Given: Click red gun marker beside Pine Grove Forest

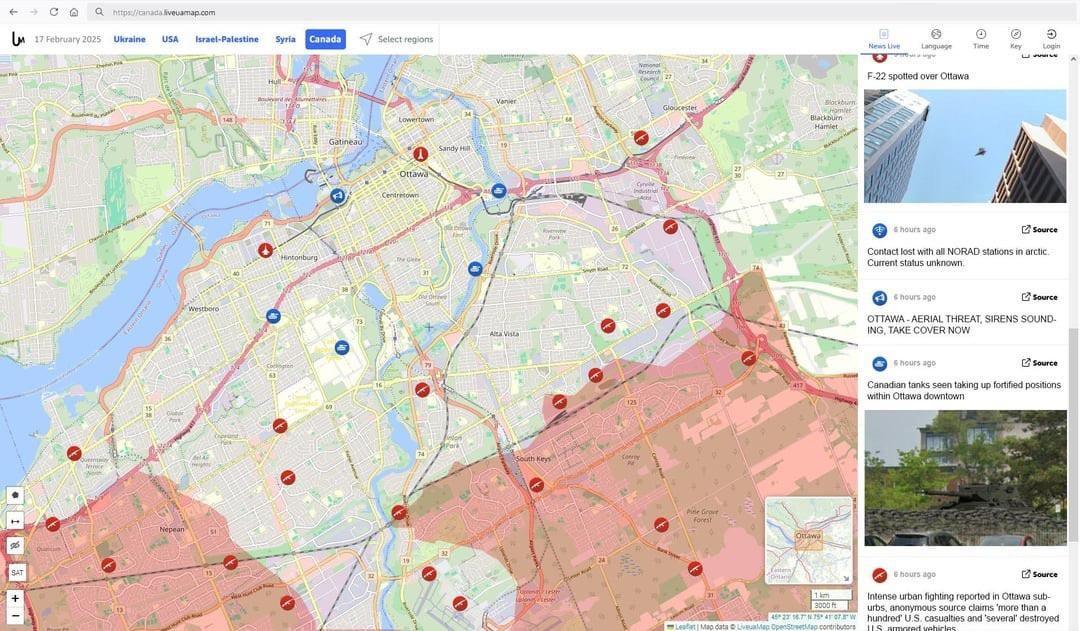Looking at the screenshot, I should click(661, 525).
